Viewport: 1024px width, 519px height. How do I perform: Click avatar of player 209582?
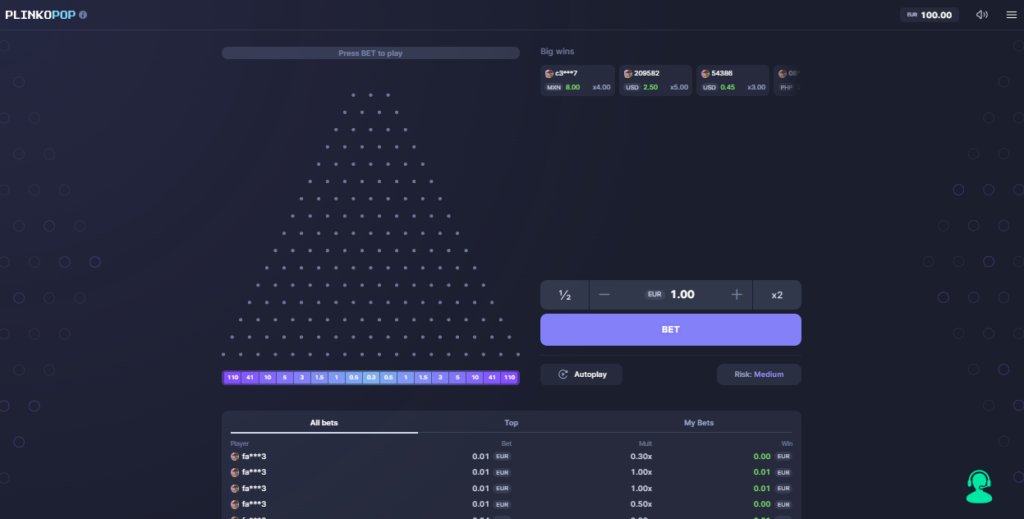tap(628, 74)
